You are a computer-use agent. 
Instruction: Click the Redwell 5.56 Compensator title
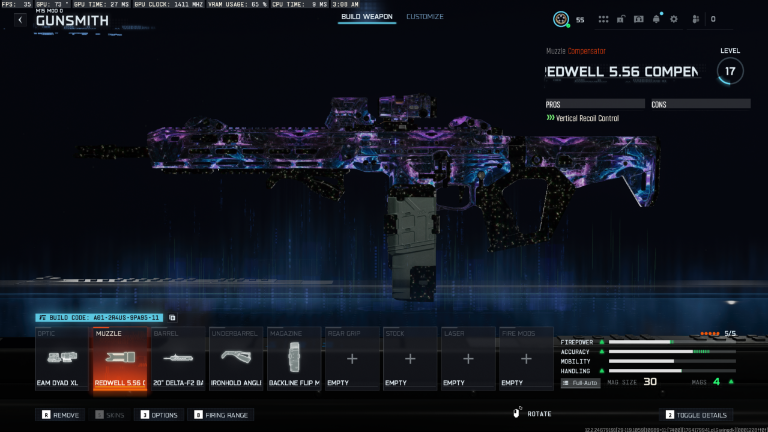coord(622,72)
